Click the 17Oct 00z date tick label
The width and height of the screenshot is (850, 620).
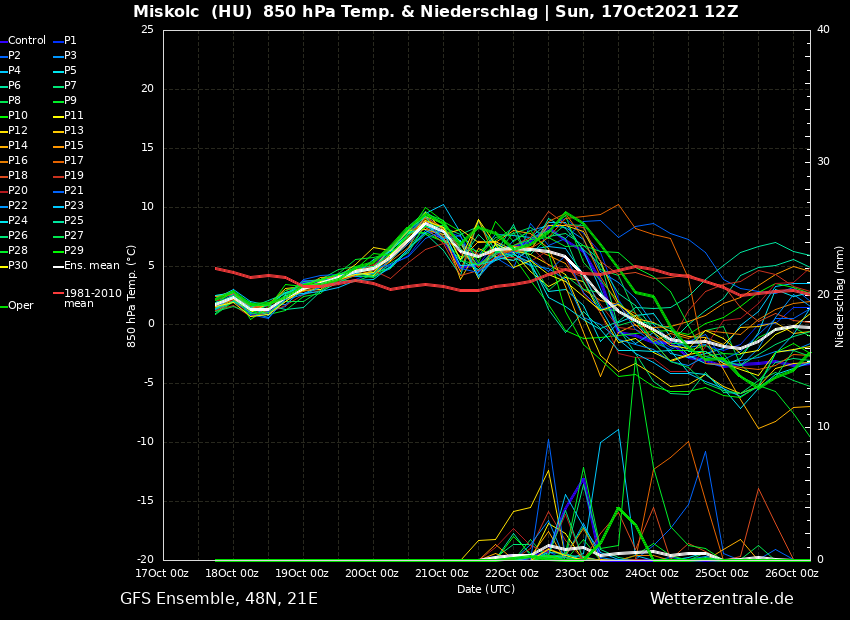click(x=163, y=573)
